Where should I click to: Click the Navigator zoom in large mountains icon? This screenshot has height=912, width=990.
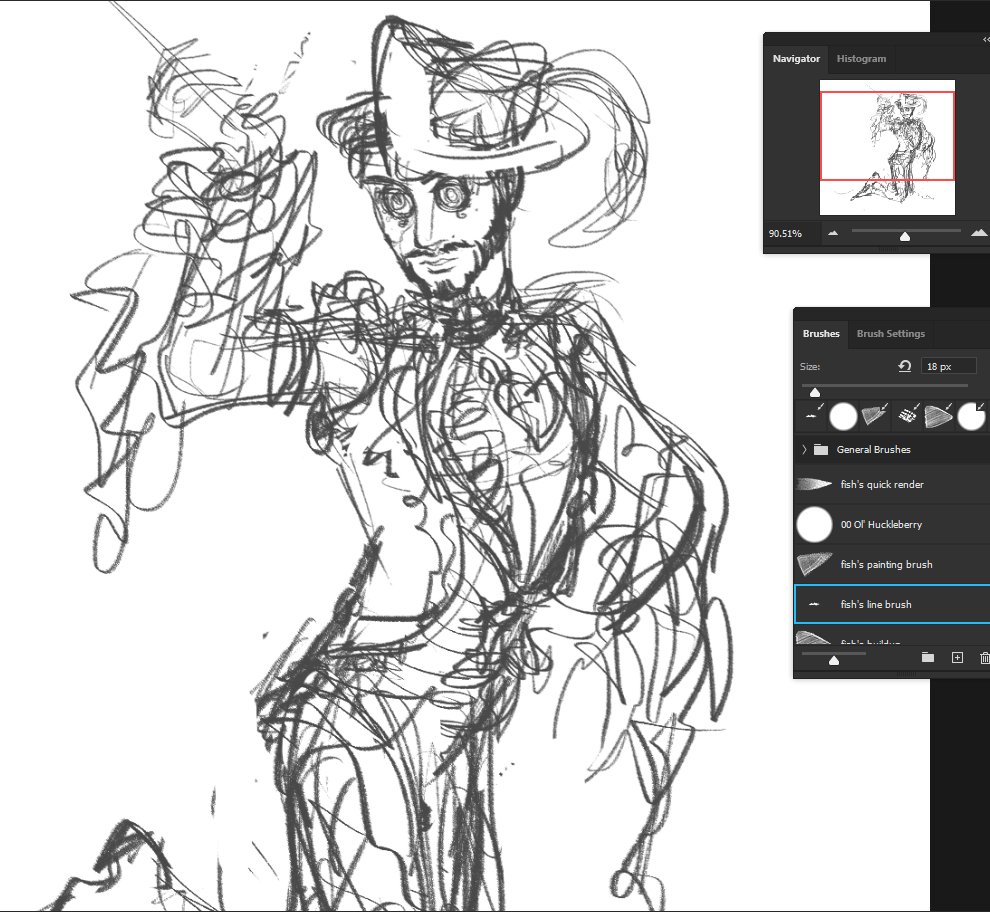pyautogui.click(x=979, y=233)
